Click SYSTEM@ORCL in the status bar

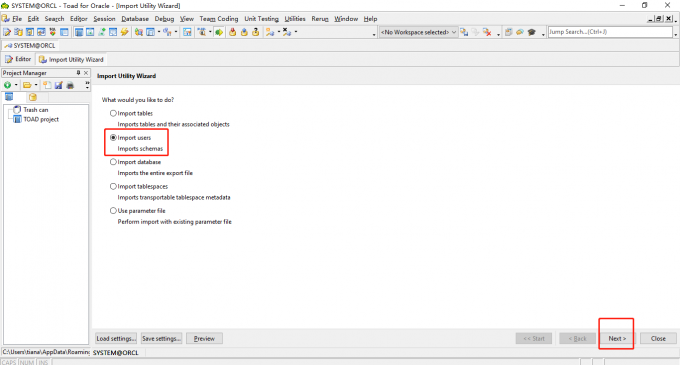click(115, 353)
